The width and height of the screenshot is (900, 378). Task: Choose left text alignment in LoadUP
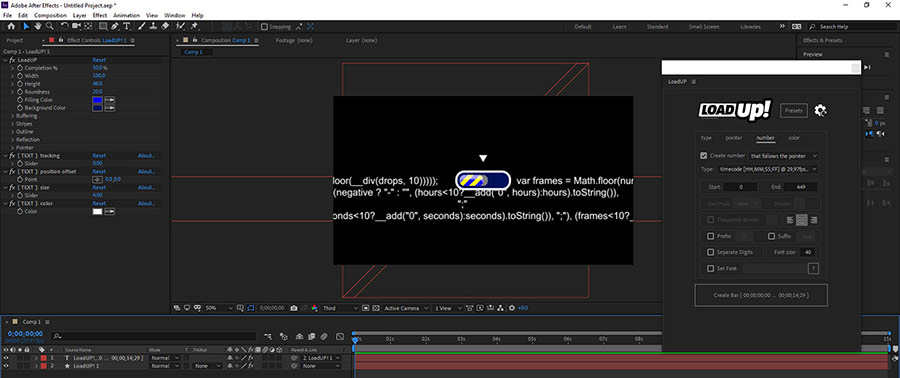(790, 220)
